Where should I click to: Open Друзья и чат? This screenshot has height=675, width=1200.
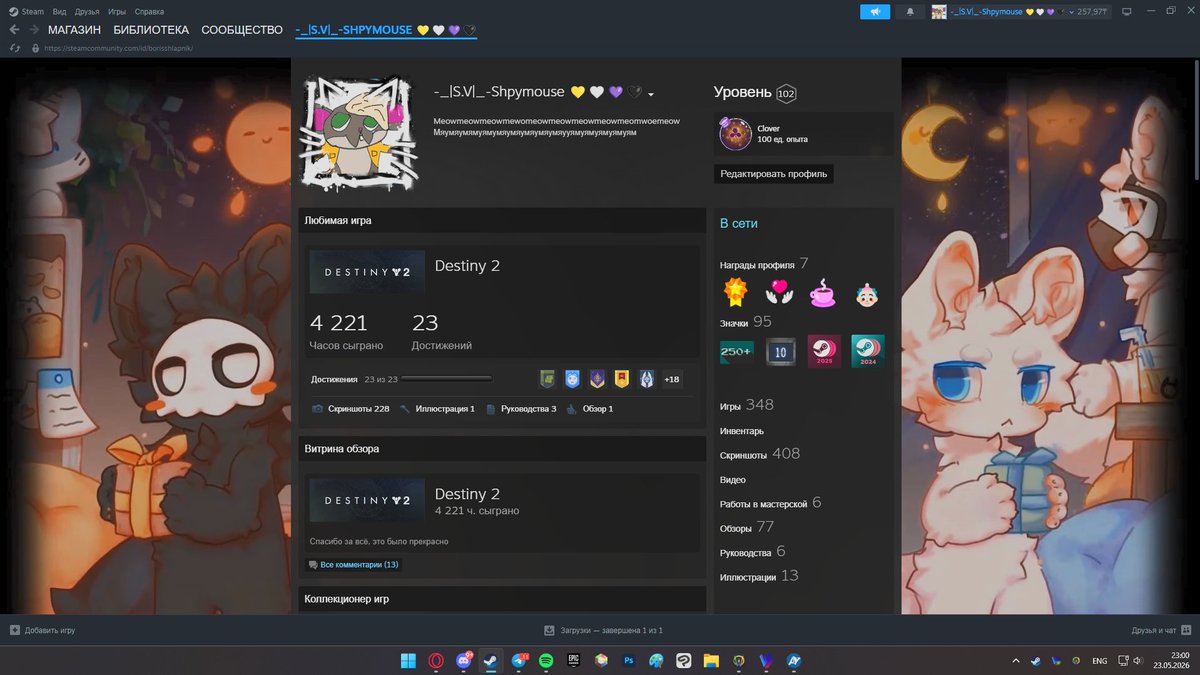[1161, 631]
